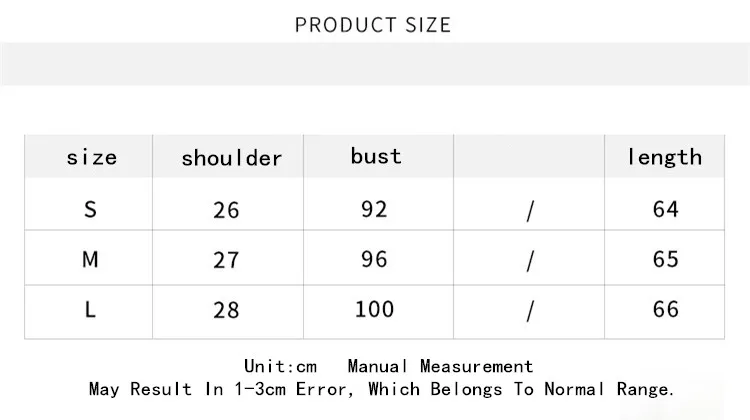Click the '1-3cm Error' disclaimer text
The image size is (750, 420).
click(x=382, y=389)
